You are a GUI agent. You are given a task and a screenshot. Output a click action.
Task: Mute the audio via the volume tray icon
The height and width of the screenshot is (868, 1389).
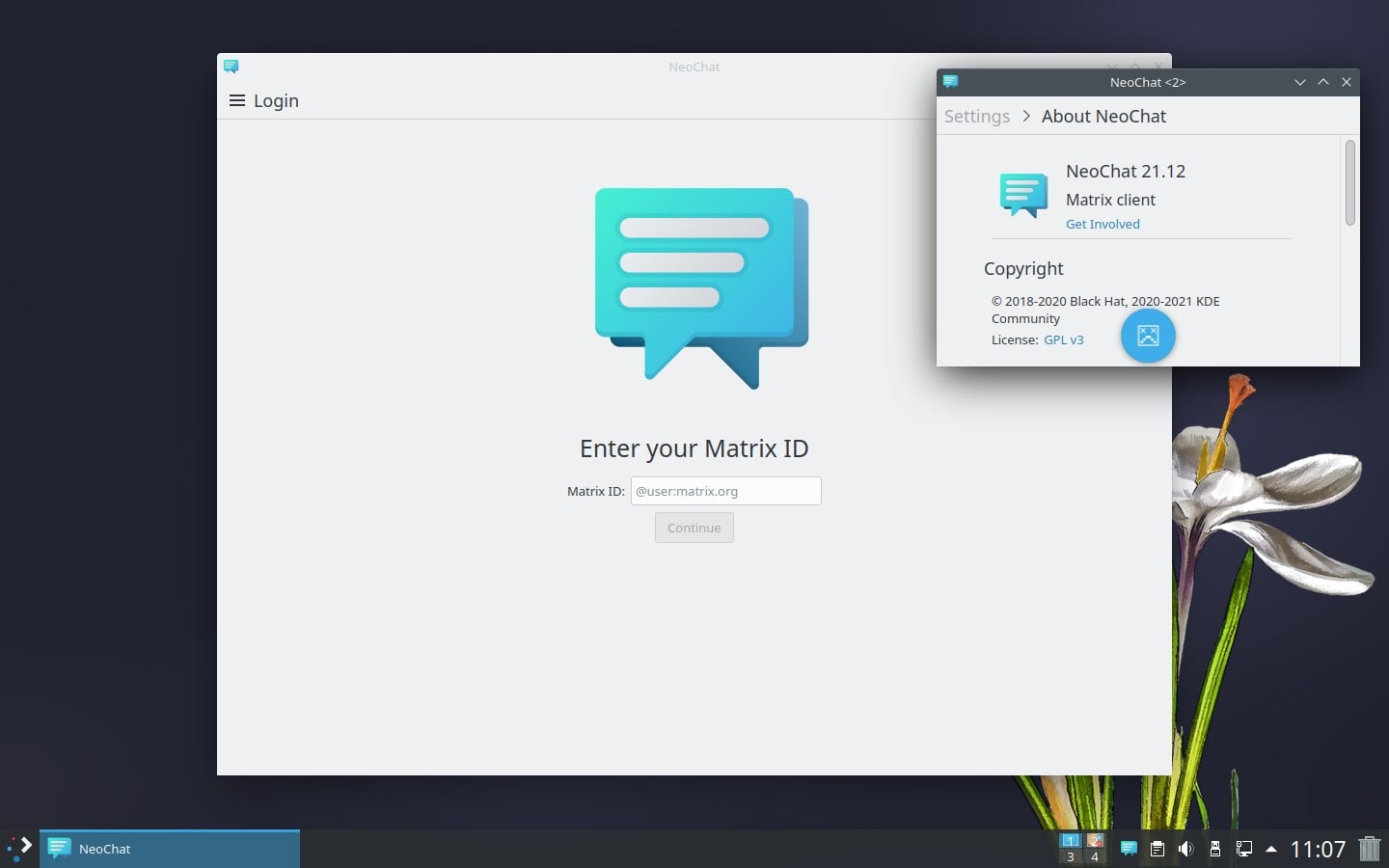[1186, 850]
